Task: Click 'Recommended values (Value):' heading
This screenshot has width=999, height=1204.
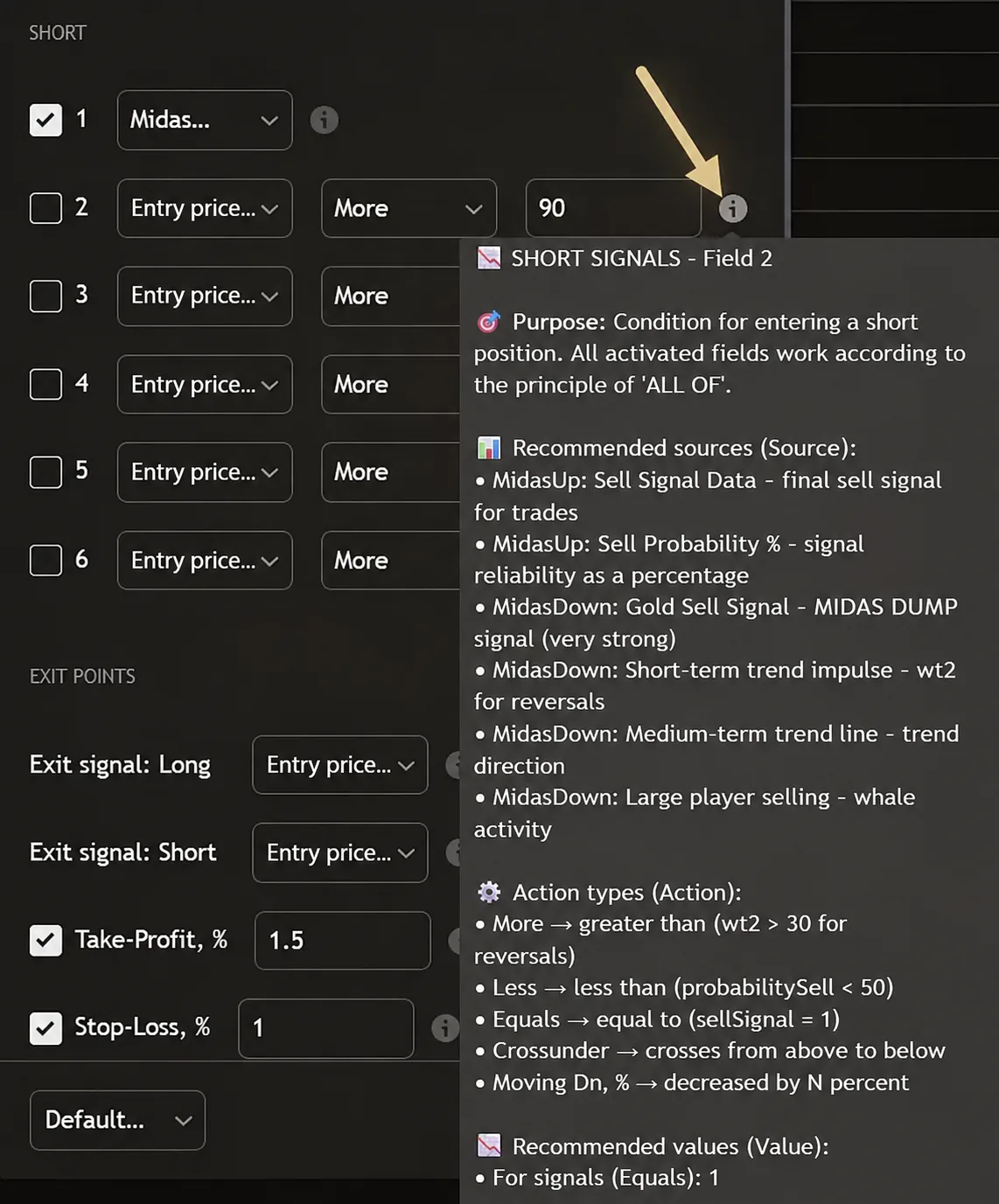Action: pos(670,1145)
